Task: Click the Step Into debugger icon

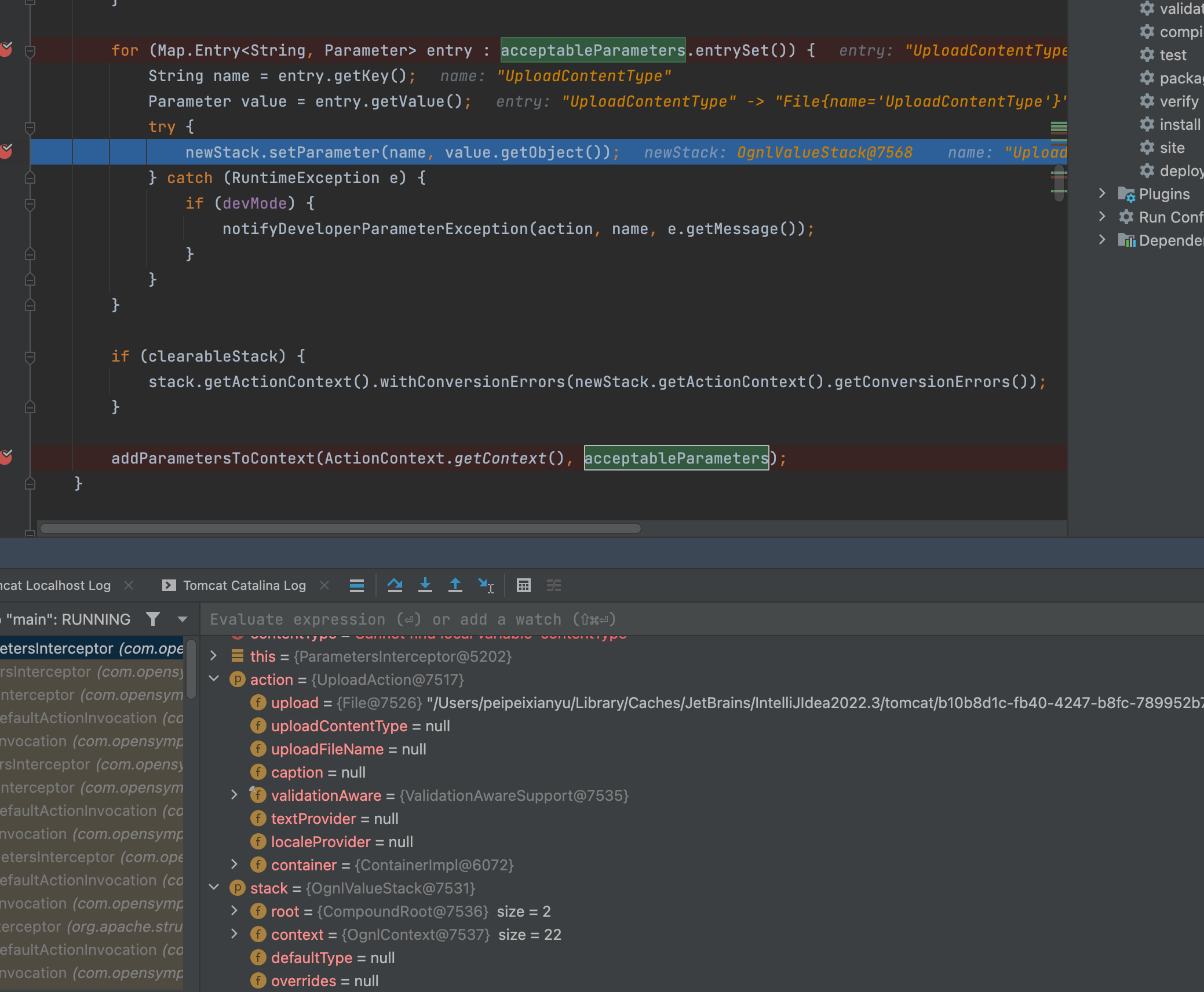Action: click(425, 585)
